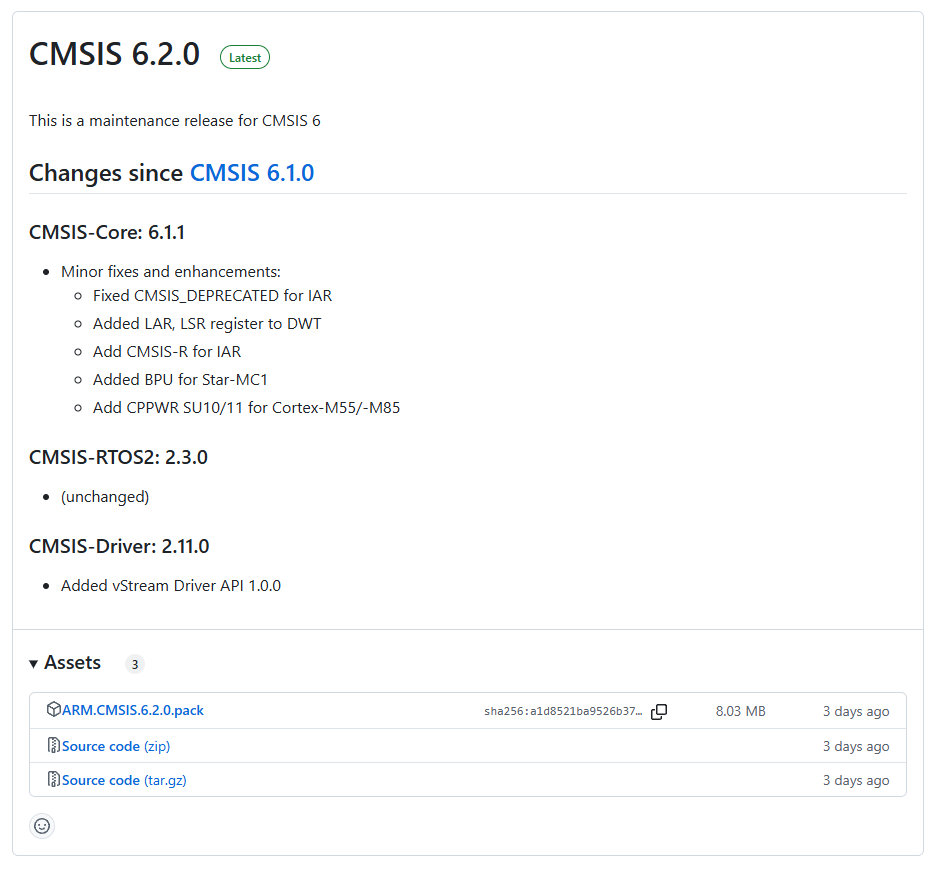This screenshot has width=934, height=871.
Task: Click the Assets count badge showing 3
Action: 135,664
